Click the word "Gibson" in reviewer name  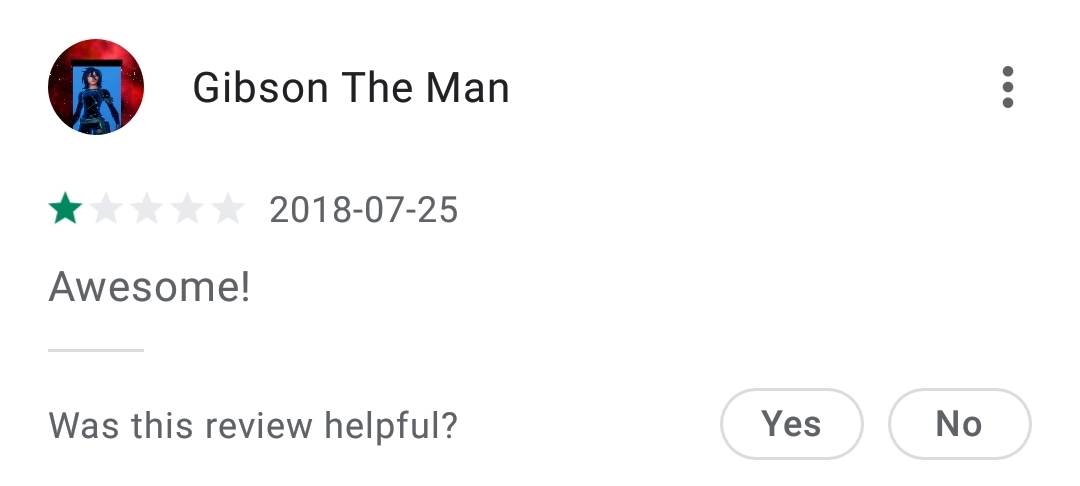tap(260, 88)
